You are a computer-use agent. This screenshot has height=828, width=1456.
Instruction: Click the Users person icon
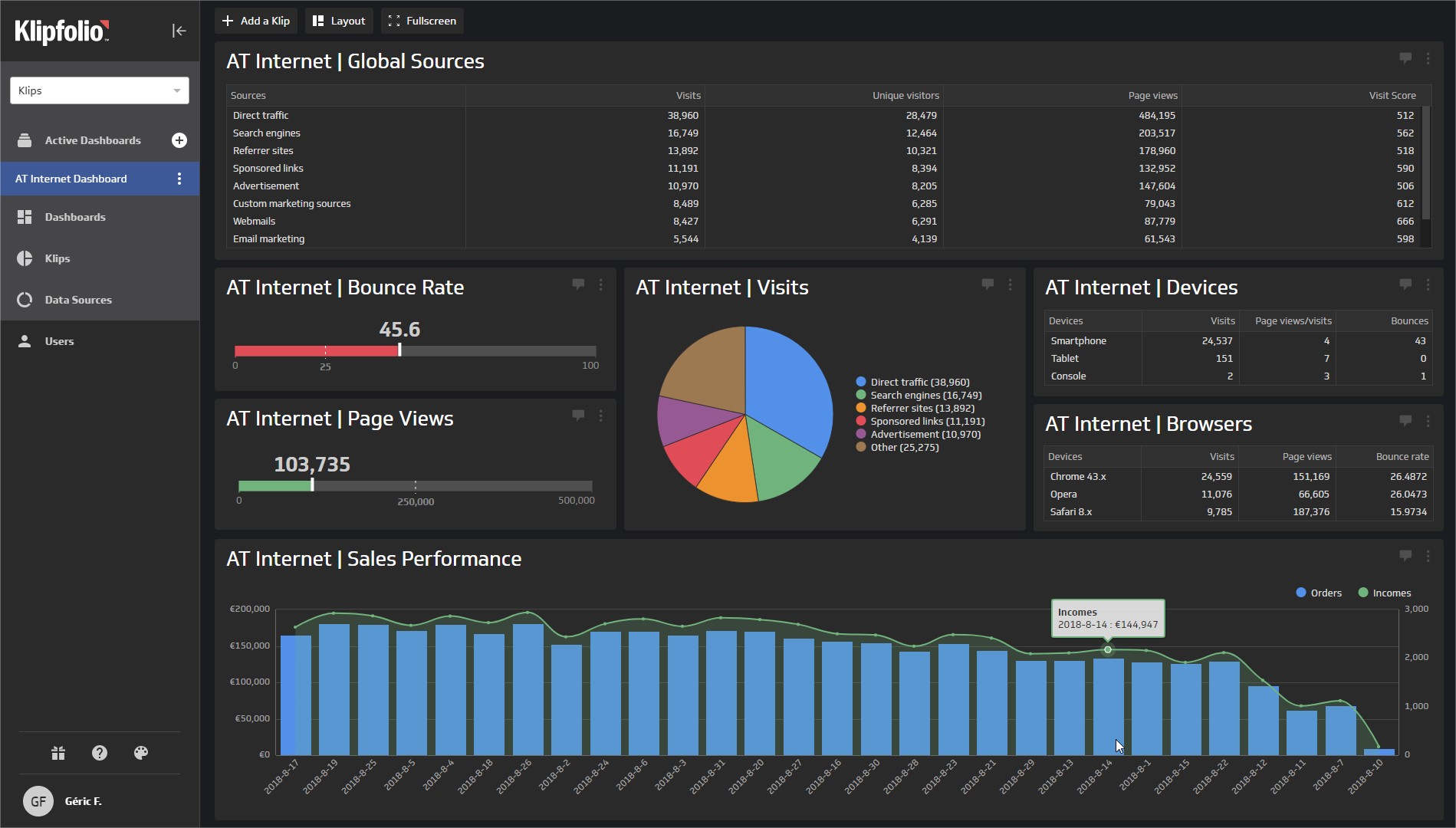pos(25,341)
